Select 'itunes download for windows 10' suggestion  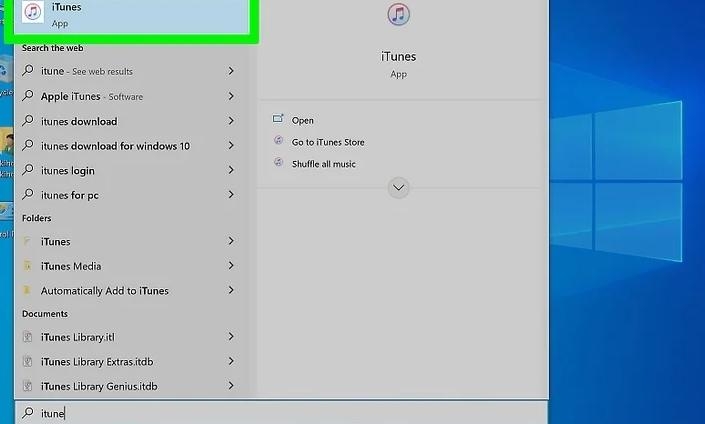point(114,146)
